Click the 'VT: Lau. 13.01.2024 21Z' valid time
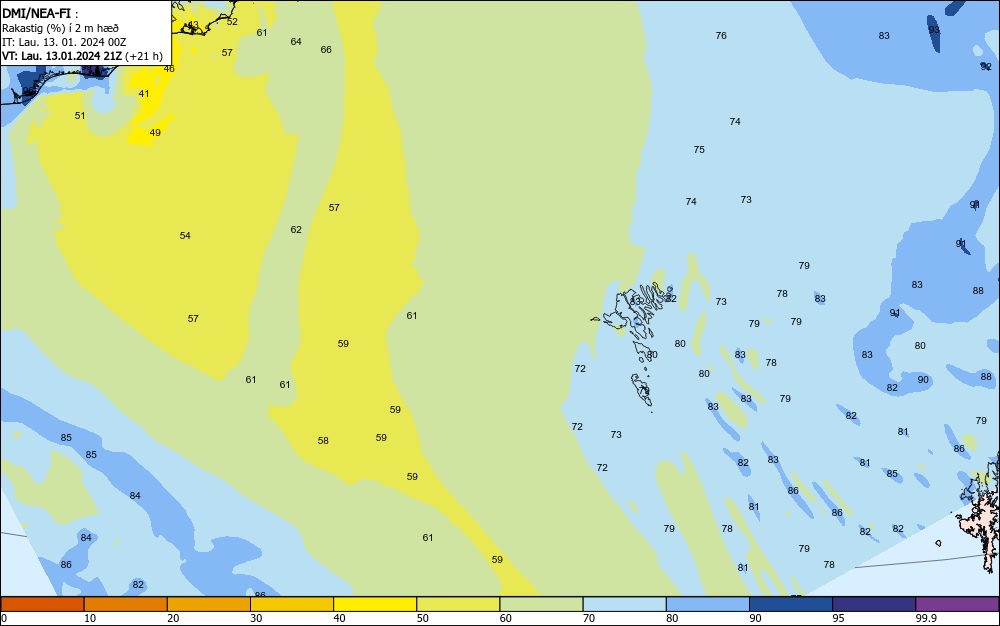This screenshot has height=626, width=1000. coord(62,56)
